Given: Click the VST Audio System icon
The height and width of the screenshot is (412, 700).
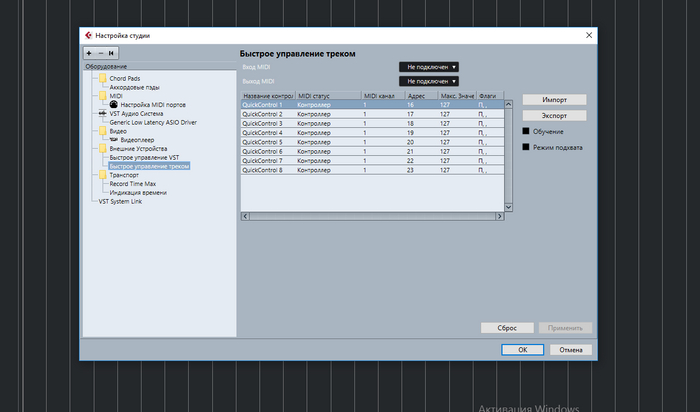Looking at the screenshot, I should click(102, 113).
